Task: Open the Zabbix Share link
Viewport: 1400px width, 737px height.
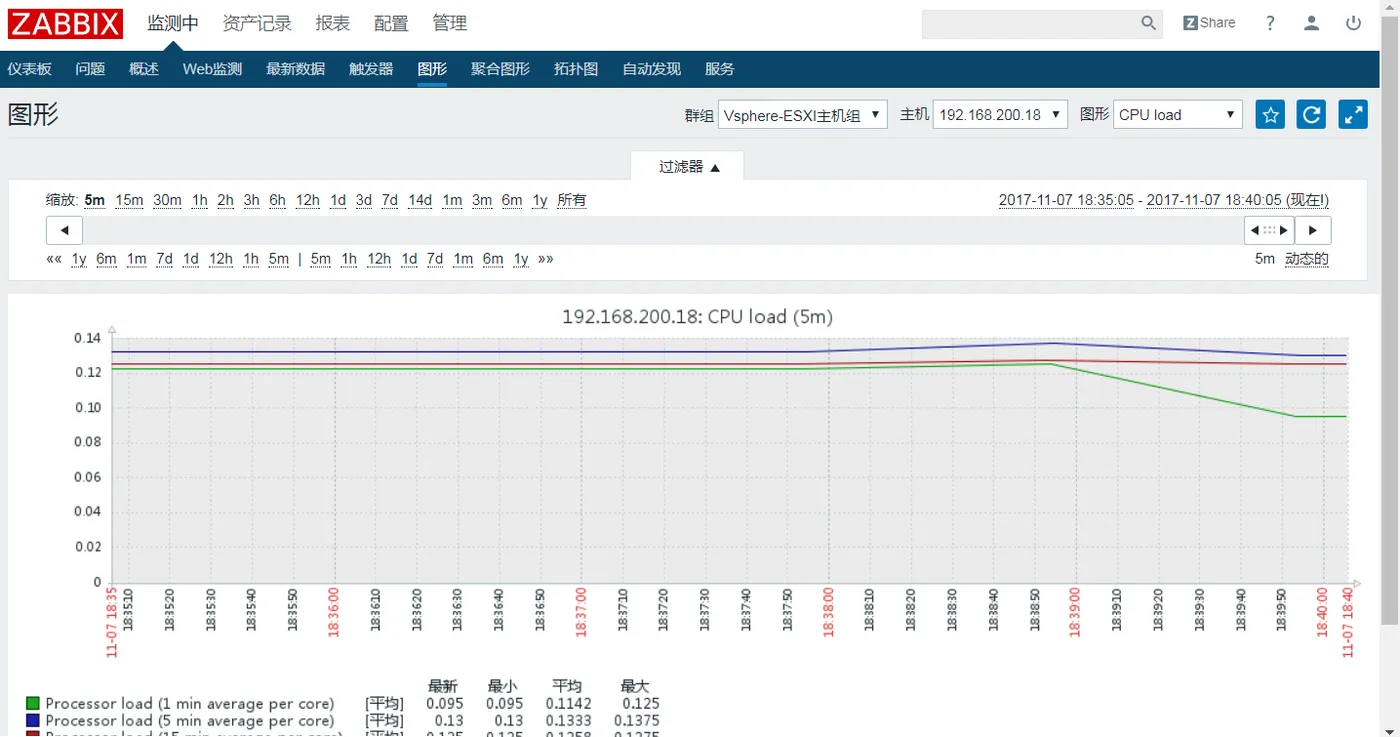Action: (x=1209, y=23)
